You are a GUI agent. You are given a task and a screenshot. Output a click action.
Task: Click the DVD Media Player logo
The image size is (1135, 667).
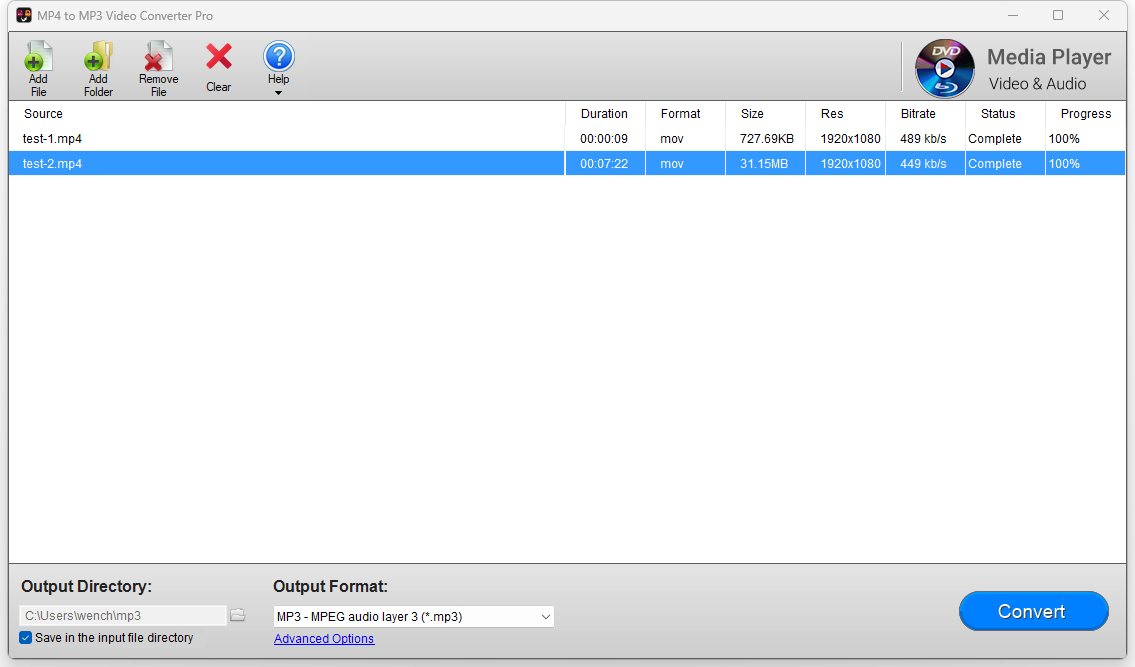(944, 68)
